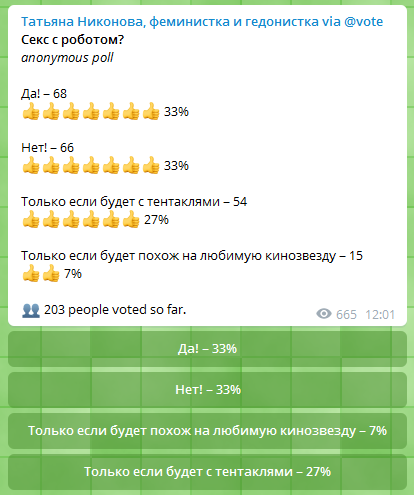Click first thumbs-up emoji under "Да! – 68"

pos(31,111)
